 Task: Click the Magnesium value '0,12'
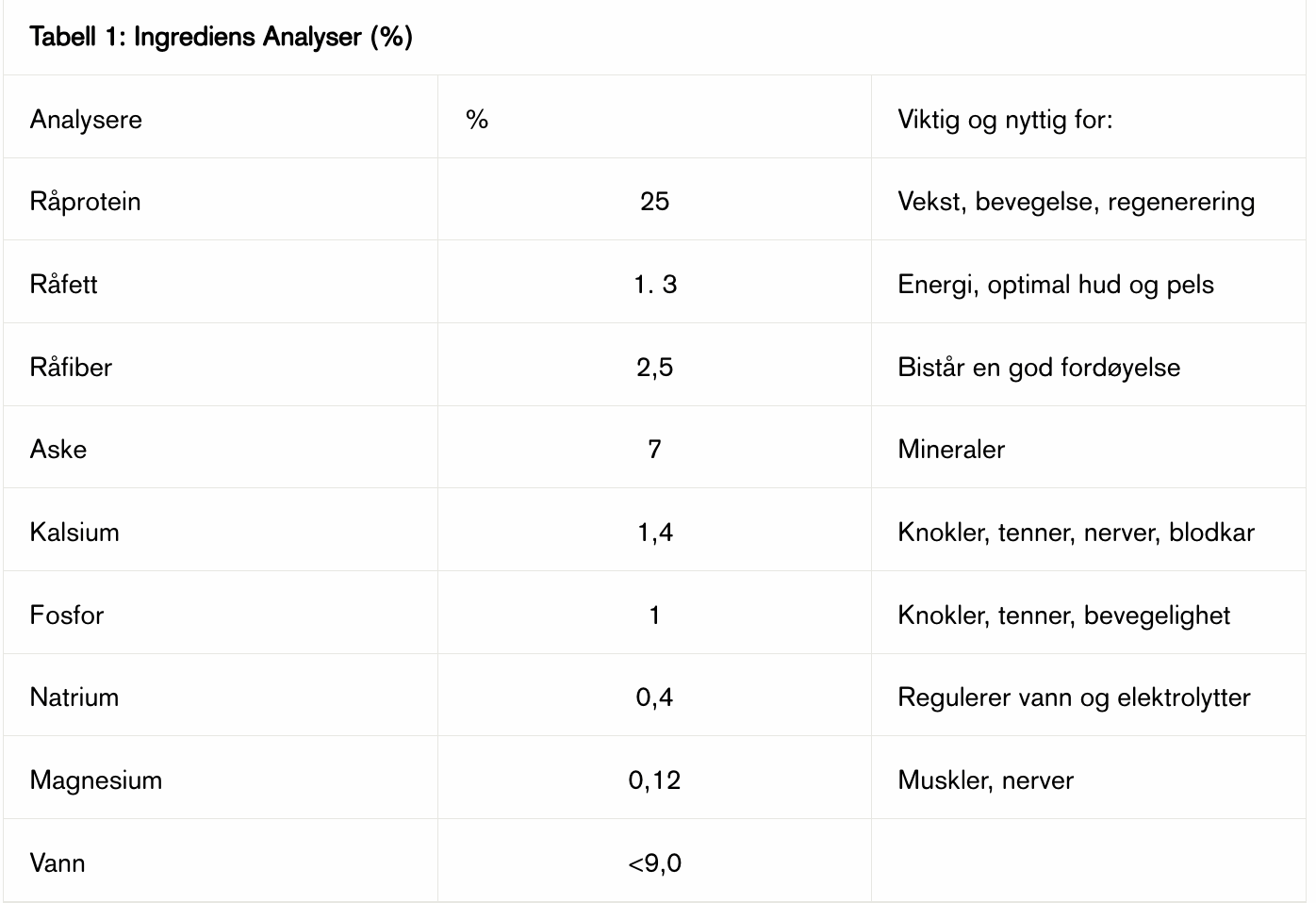click(x=654, y=780)
